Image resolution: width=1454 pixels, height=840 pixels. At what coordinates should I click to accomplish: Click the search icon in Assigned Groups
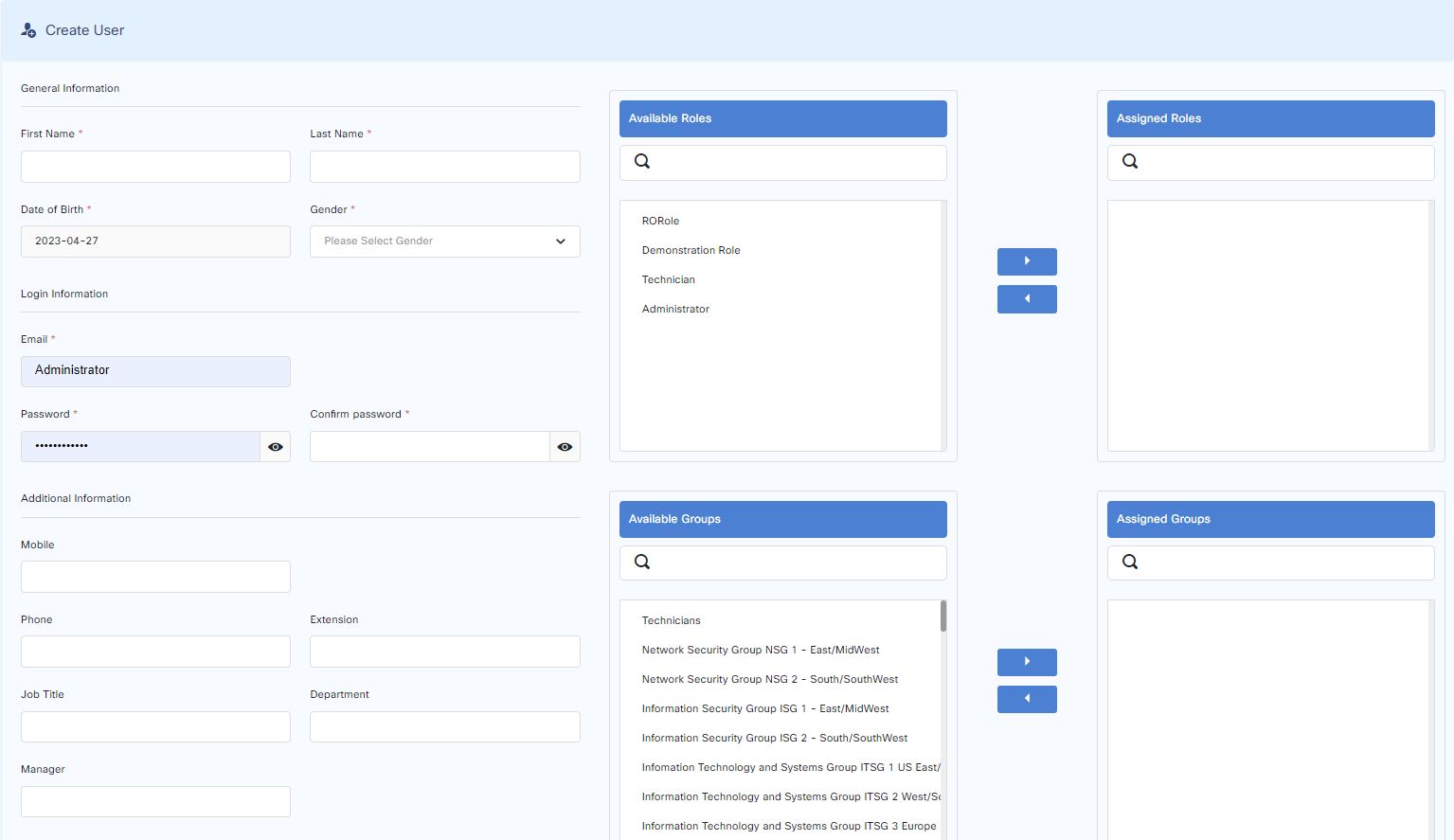[x=1130, y=562]
